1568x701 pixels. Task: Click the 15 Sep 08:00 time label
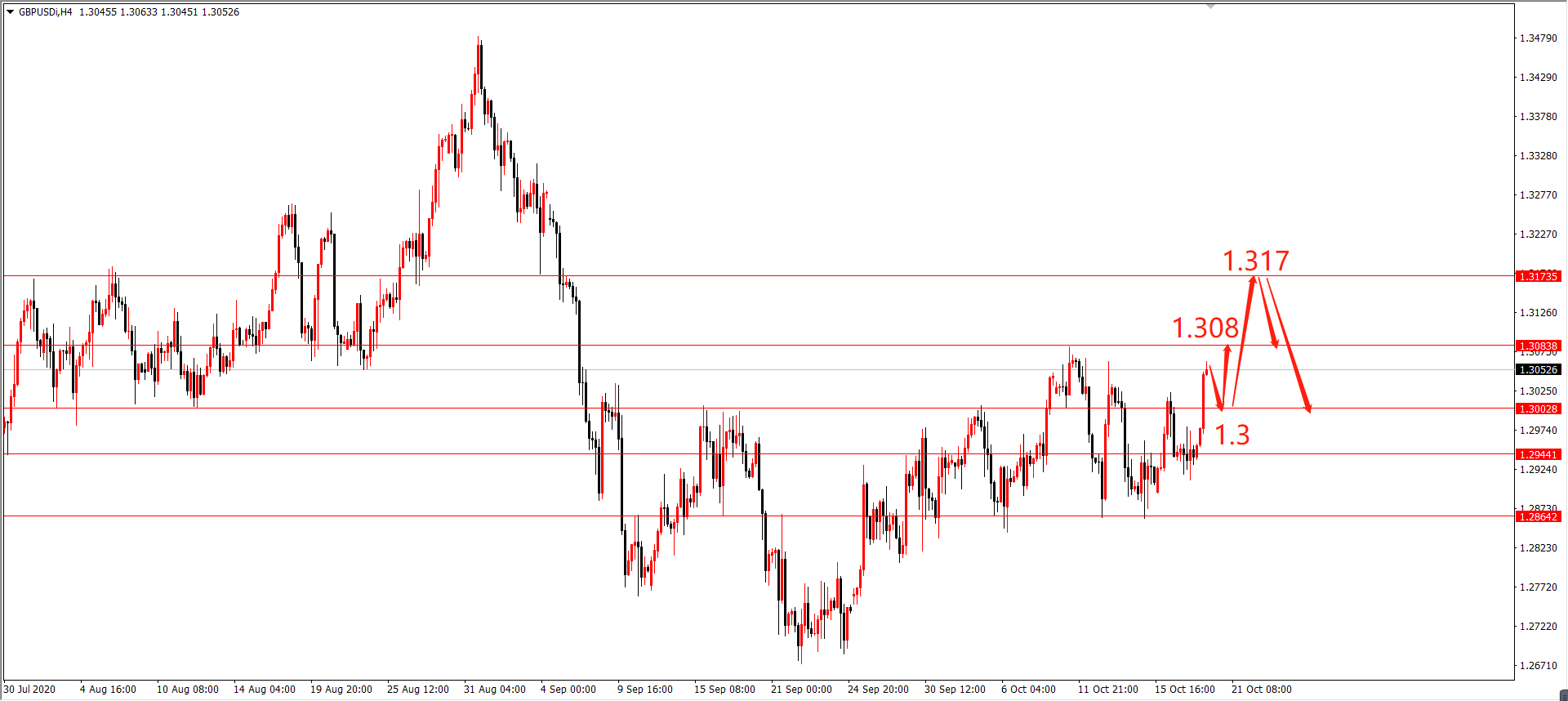pyautogui.click(x=725, y=690)
